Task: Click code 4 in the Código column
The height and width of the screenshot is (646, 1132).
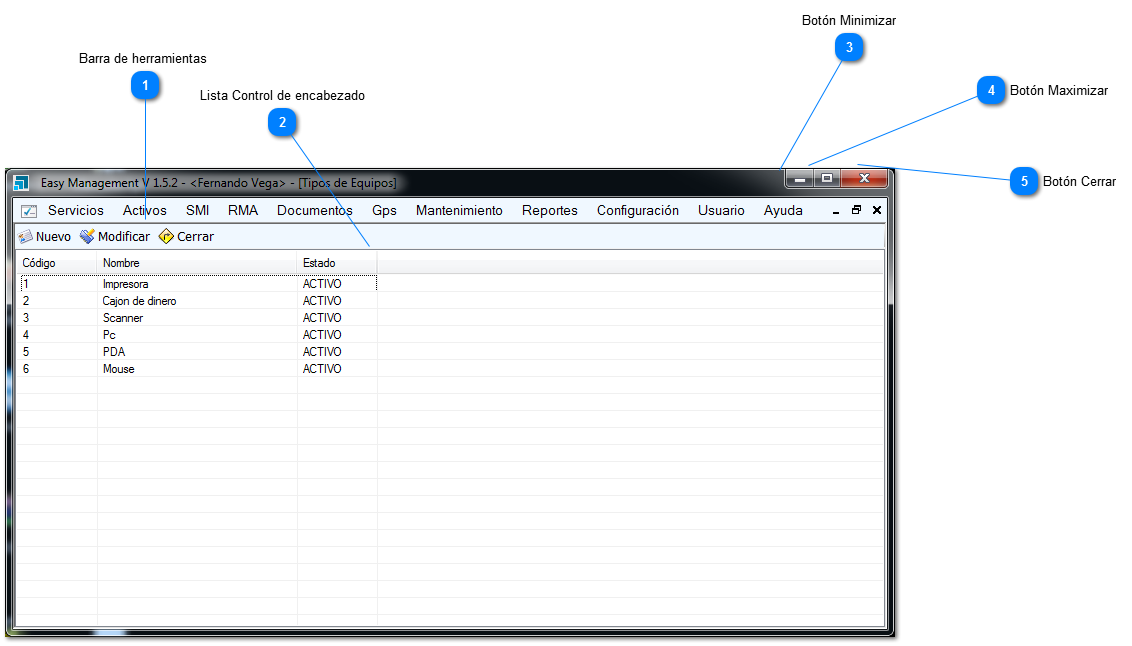Action: pyautogui.click(x=26, y=335)
